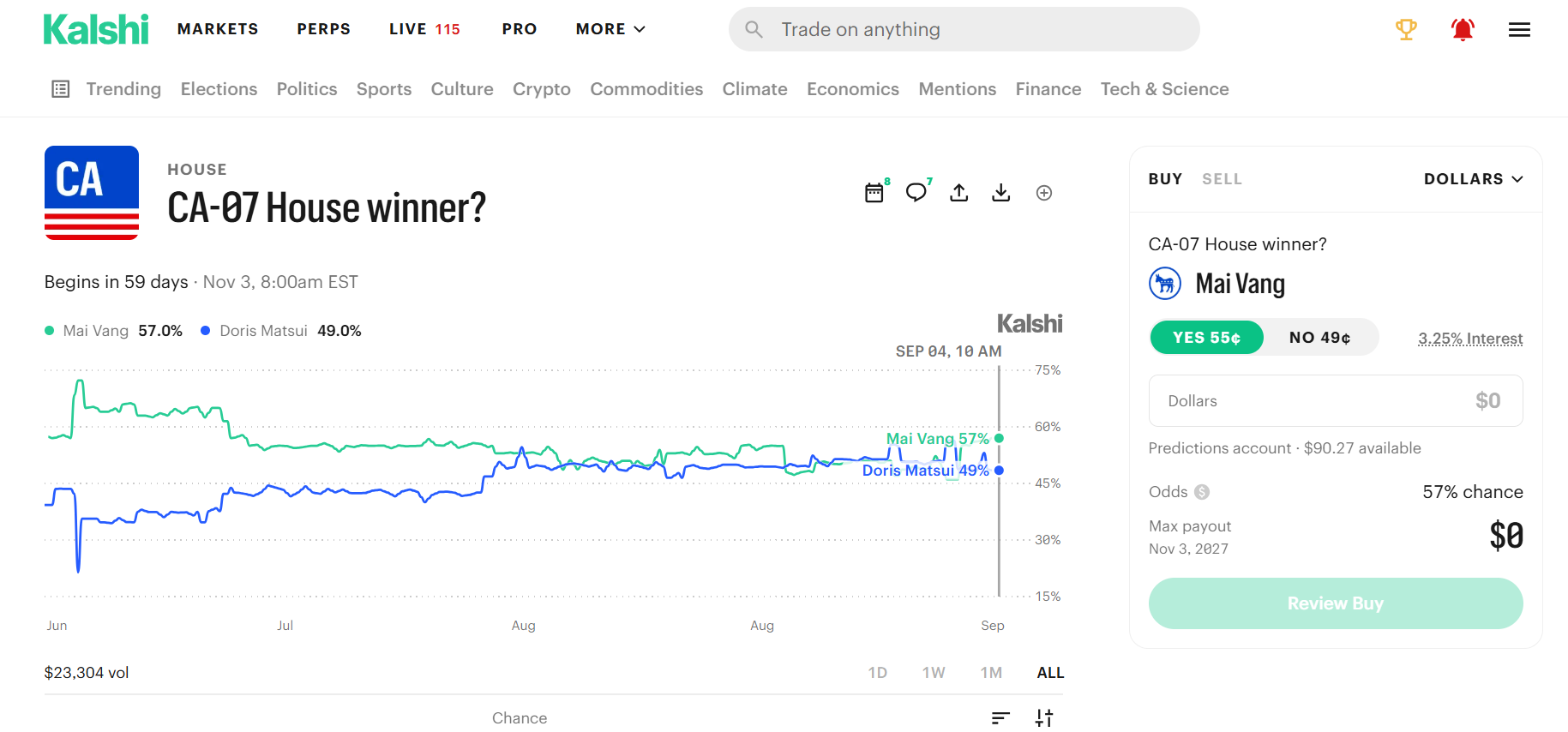
Task: Select the YES 55¢ option
Action: (x=1207, y=338)
